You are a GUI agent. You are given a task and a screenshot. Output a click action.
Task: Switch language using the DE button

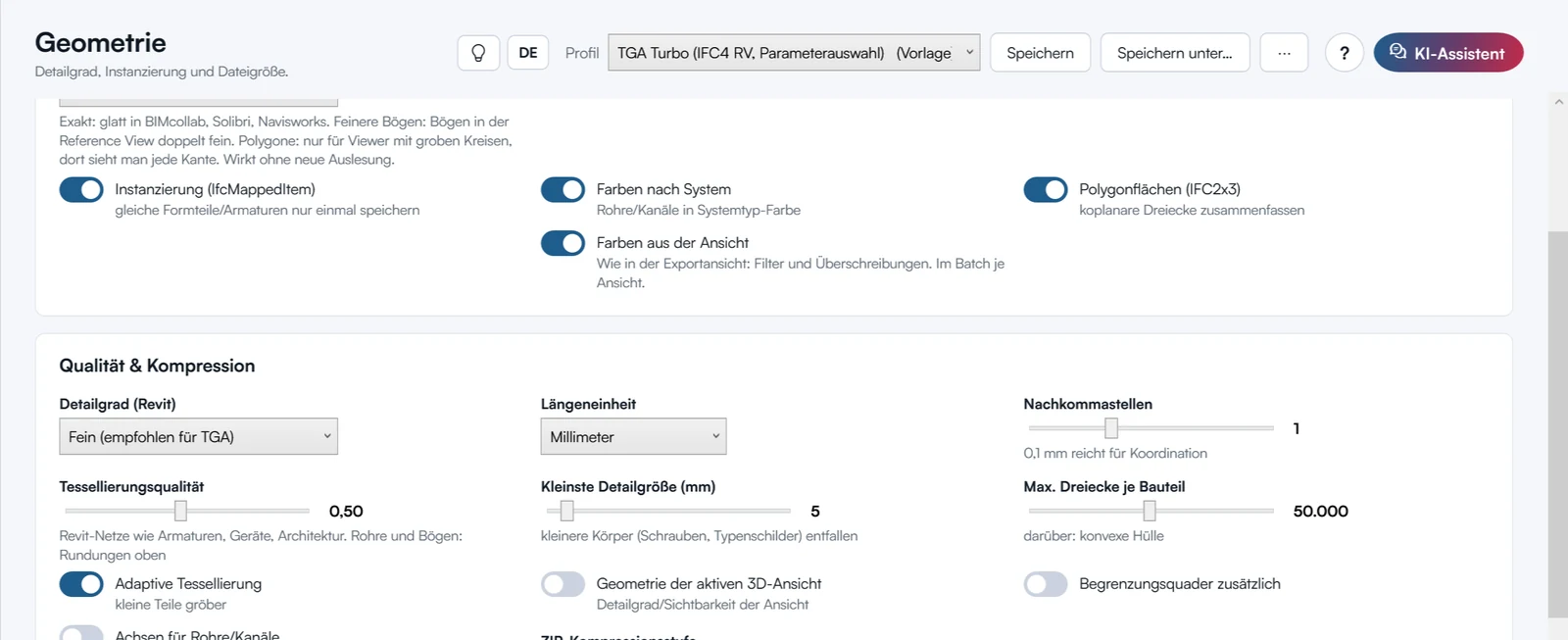(x=528, y=53)
